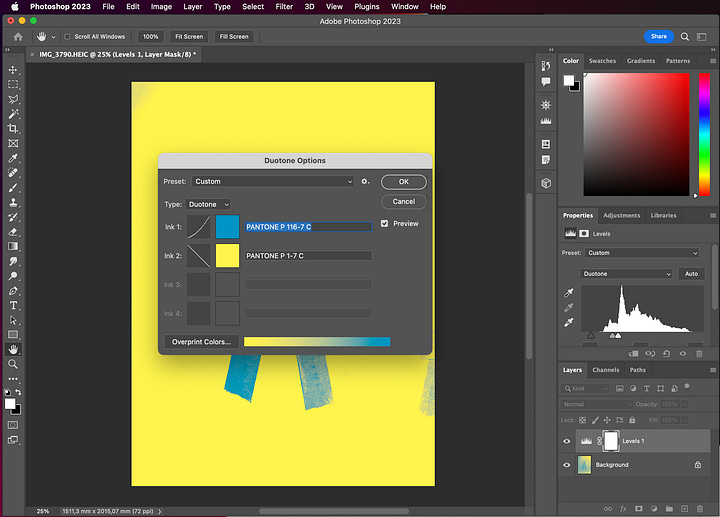The image size is (720, 517).
Task: Switch to the Swatches tab
Action: [x=602, y=61]
